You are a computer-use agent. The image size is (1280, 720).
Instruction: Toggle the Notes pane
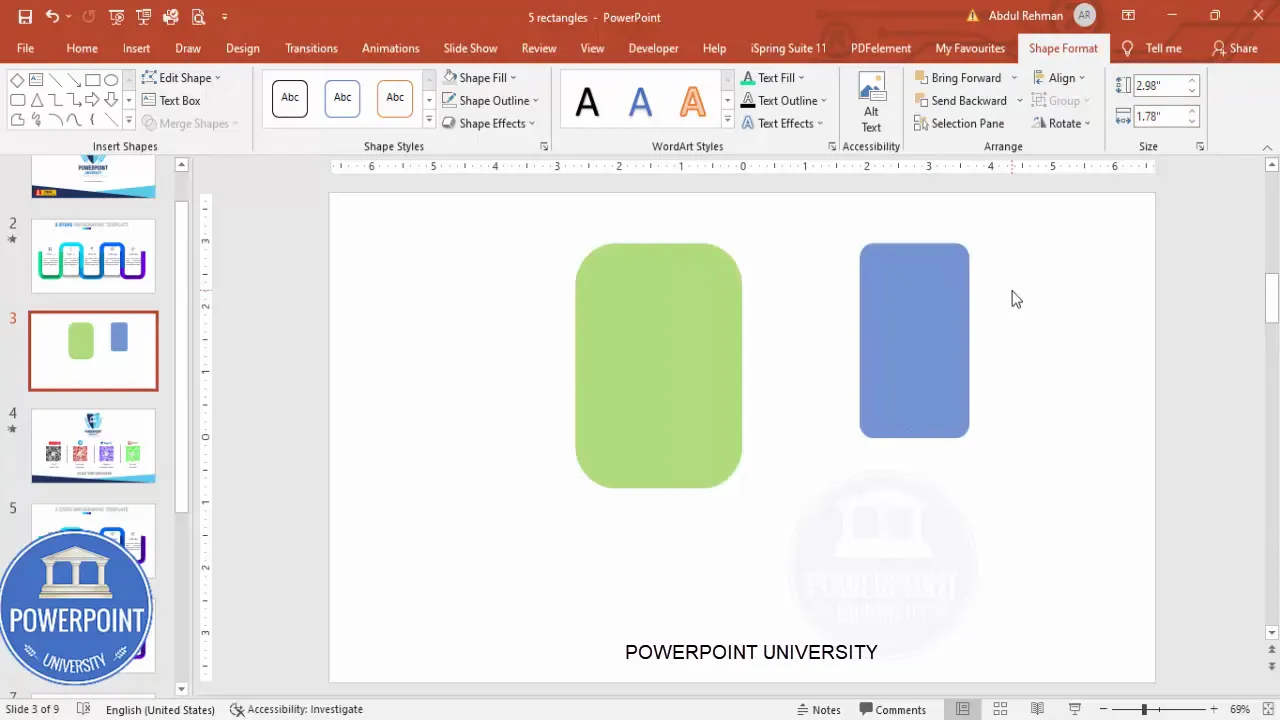click(x=819, y=709)
